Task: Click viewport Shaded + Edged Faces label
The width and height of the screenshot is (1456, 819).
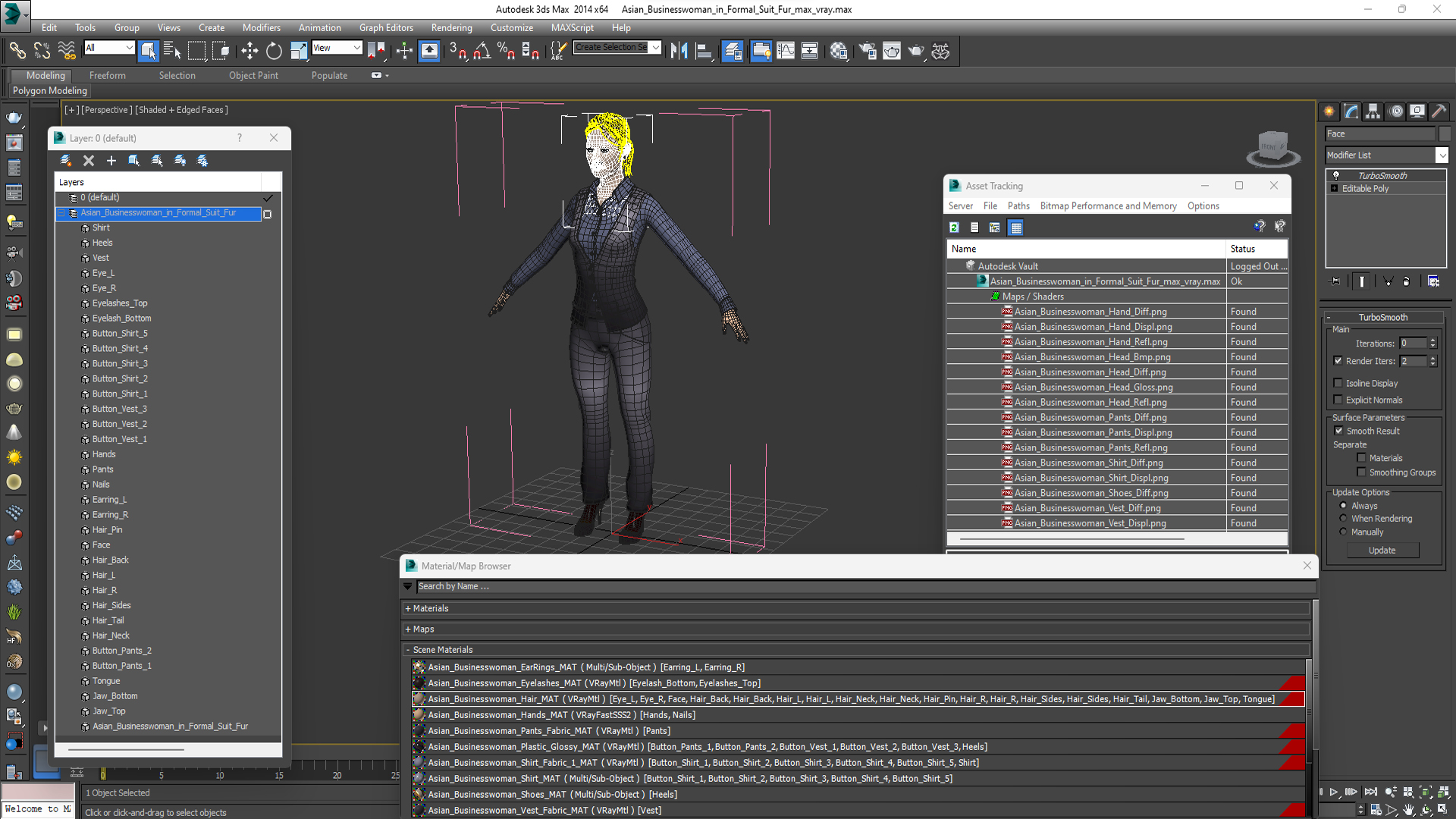Action: [181, 109]
